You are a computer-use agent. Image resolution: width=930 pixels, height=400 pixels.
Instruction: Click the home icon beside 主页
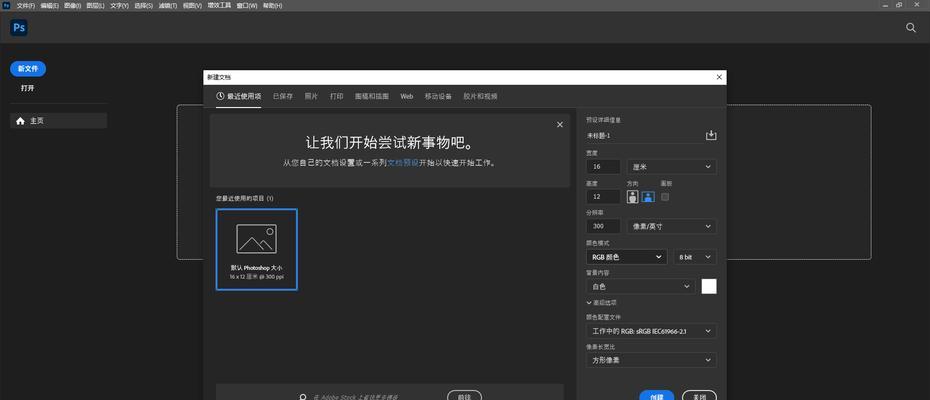pos(20,121)
